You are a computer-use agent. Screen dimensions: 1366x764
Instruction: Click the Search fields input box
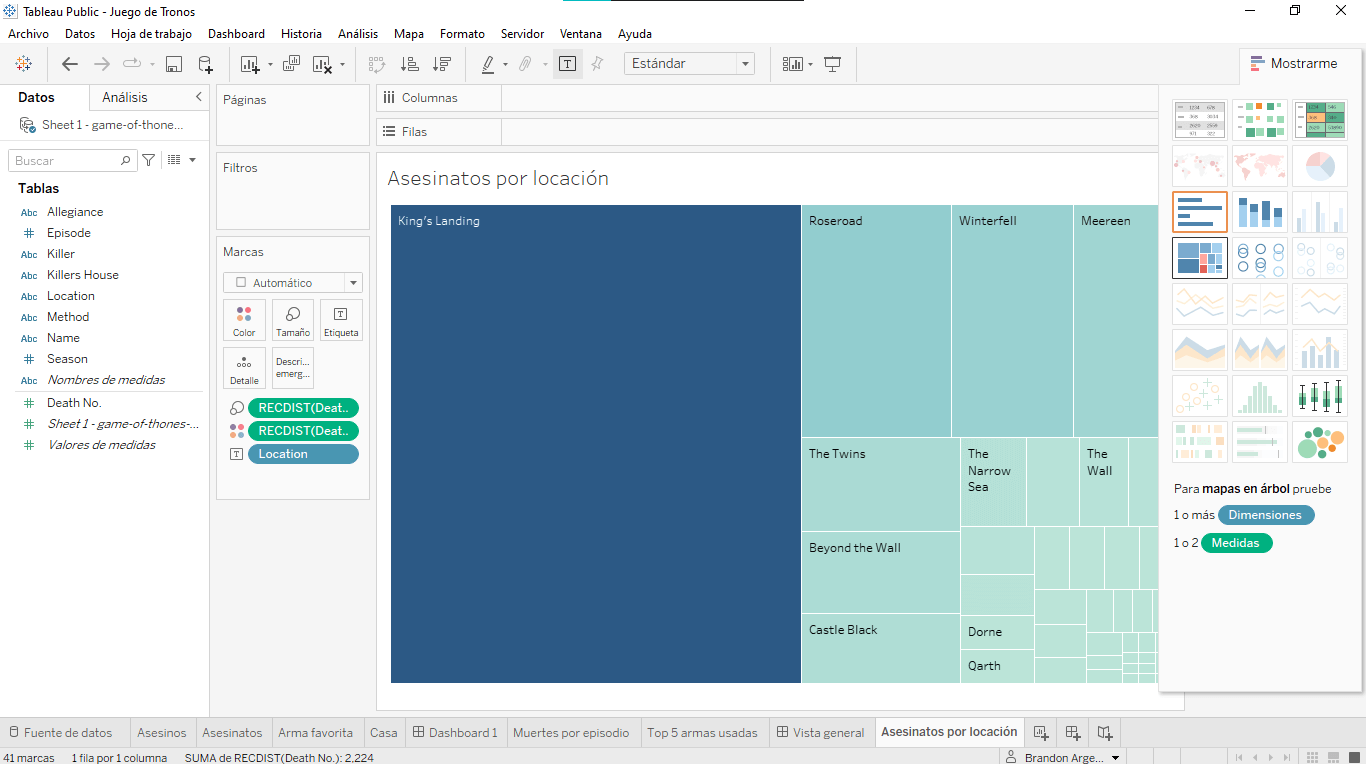pos(72,160)
